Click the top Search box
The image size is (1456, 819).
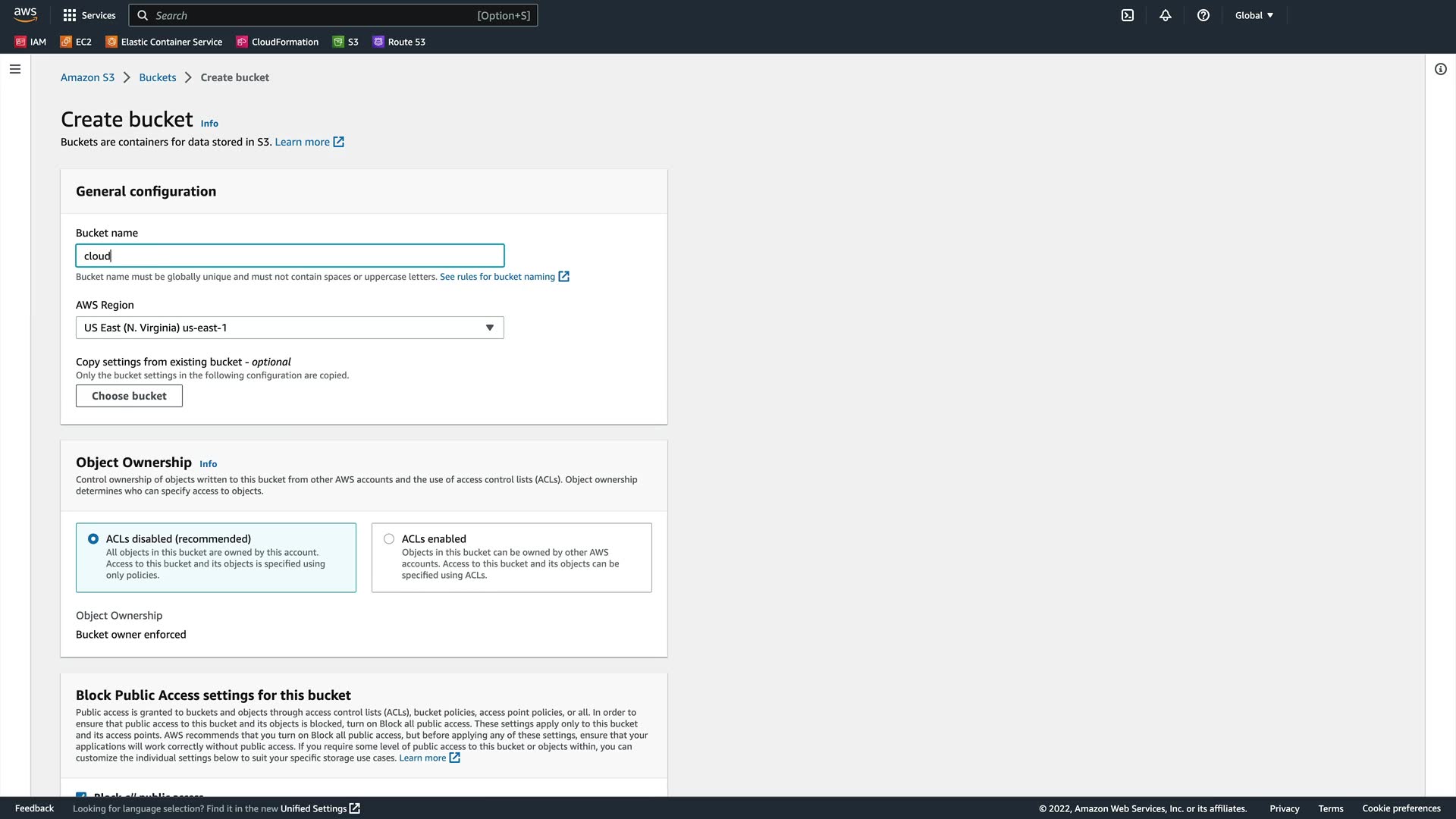point(334,15)
